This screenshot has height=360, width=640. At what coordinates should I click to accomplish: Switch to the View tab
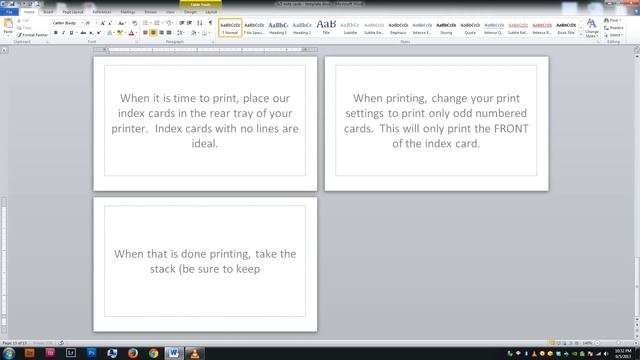click(x=170, y=12)
